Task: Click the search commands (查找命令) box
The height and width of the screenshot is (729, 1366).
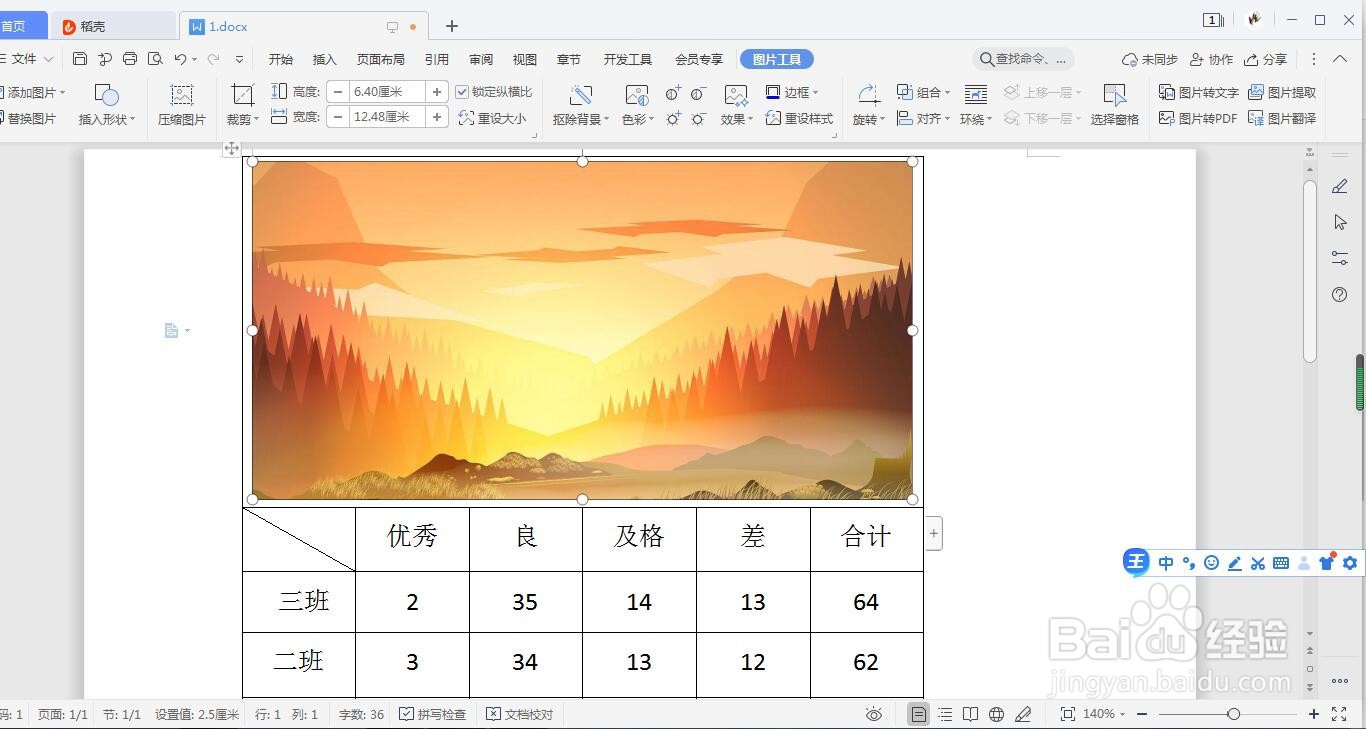Action: point(1024,59)
